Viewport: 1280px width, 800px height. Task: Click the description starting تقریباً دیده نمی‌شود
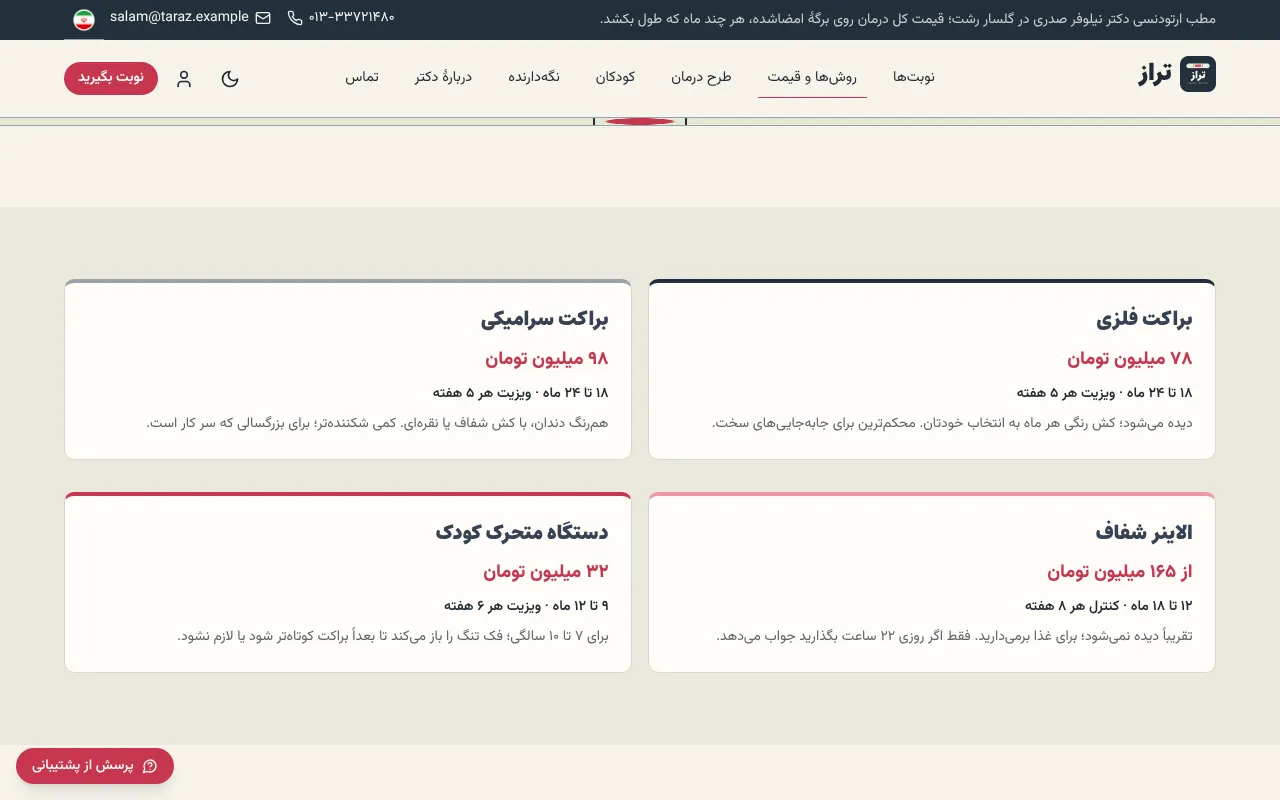[954, 636]
